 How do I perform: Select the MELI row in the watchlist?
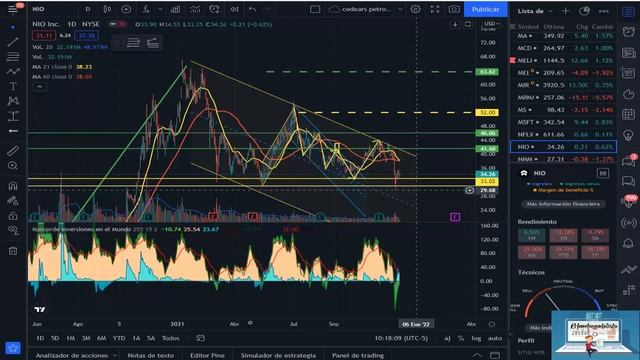563,60
